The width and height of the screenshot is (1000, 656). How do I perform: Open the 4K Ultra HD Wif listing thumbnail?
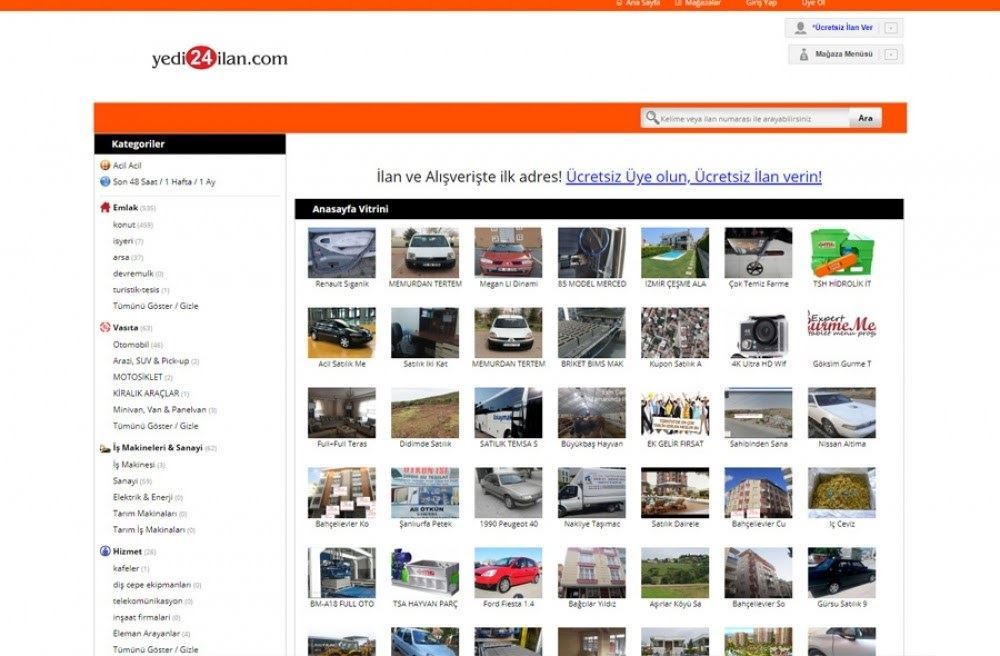point(758,333)
